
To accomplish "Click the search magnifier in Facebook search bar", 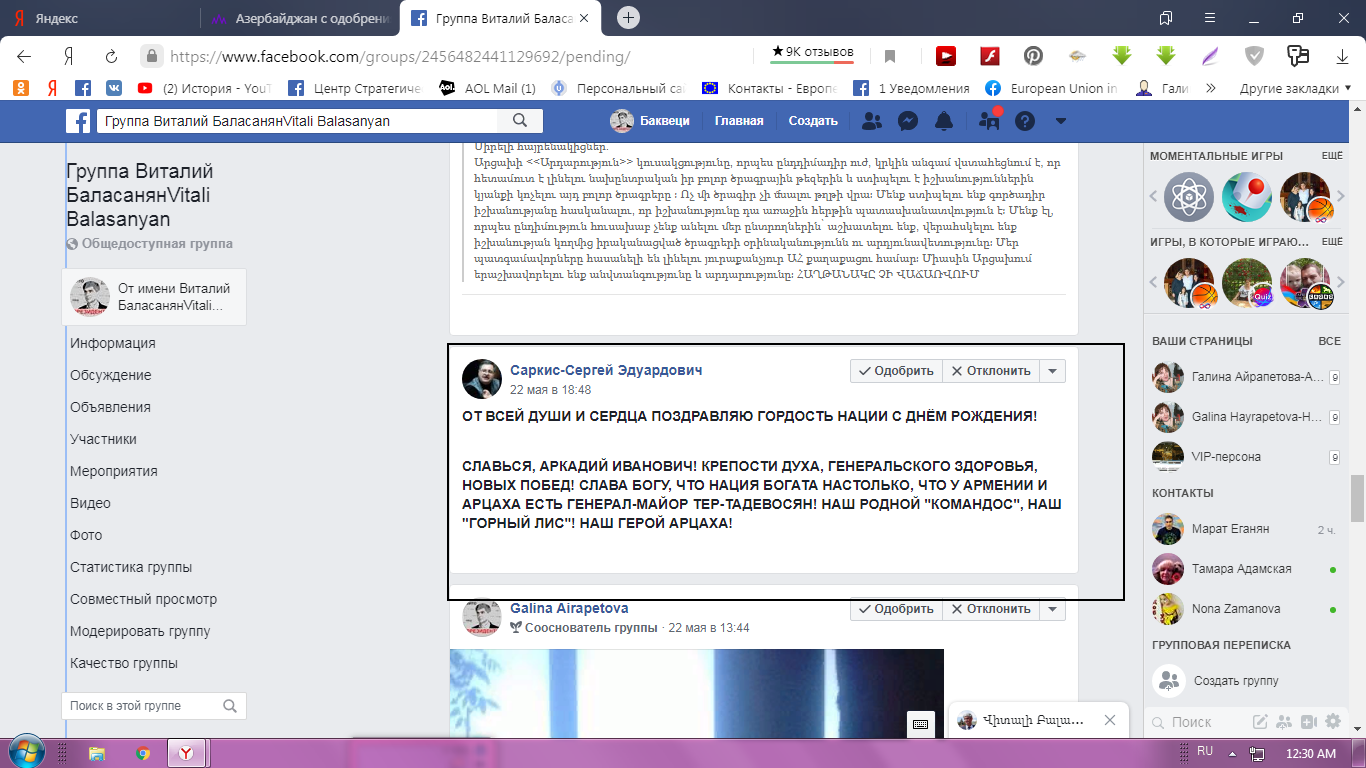I will pos(520,121).
